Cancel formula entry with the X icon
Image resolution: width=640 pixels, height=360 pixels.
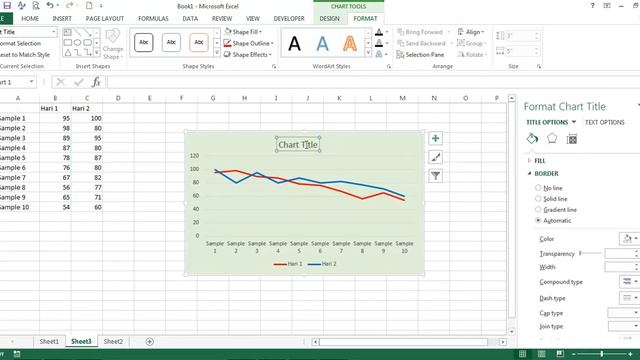pyautogui.click(x=60, y=82)
